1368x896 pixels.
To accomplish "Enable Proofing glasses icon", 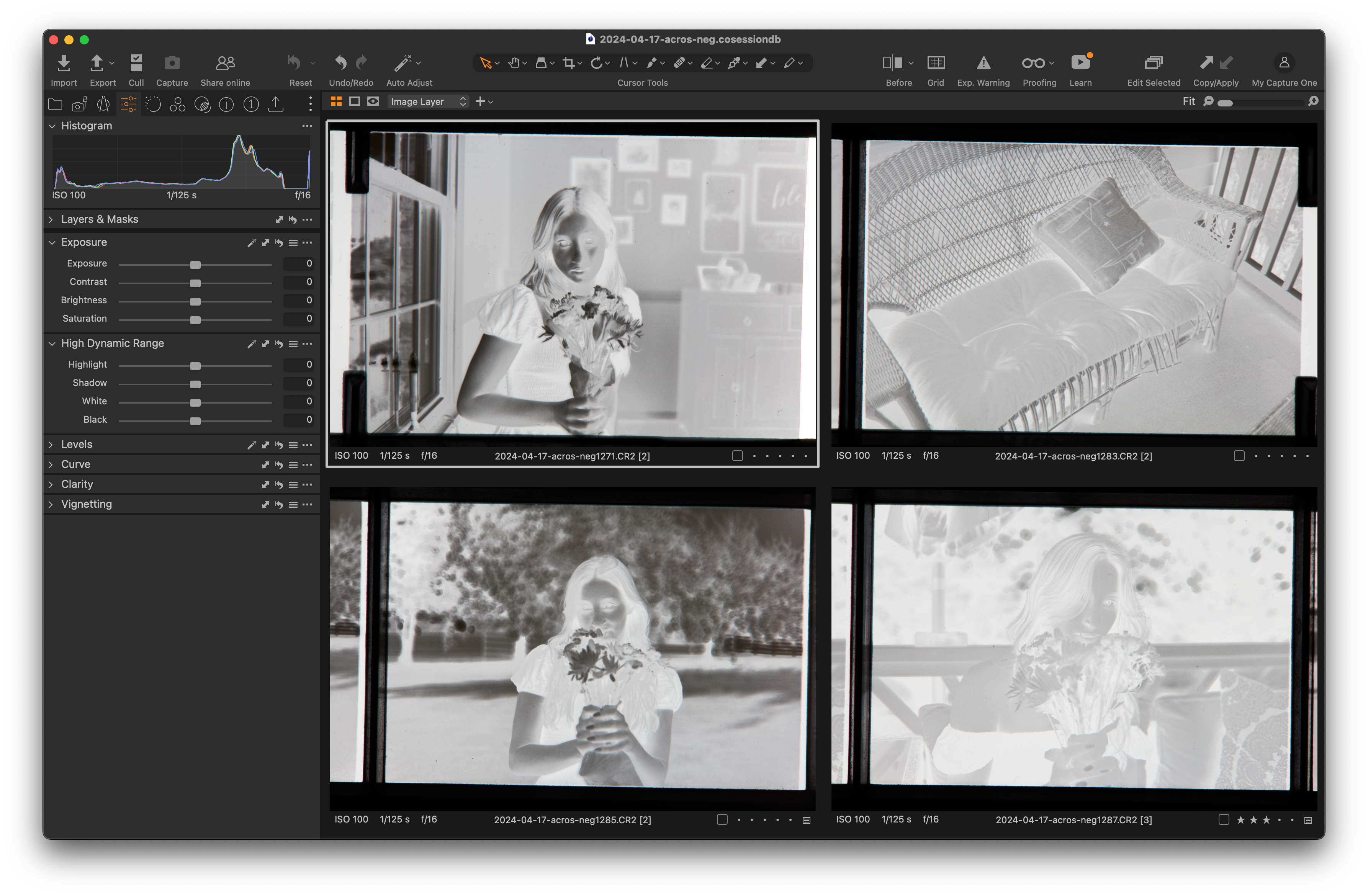I will pos(1034,63).
